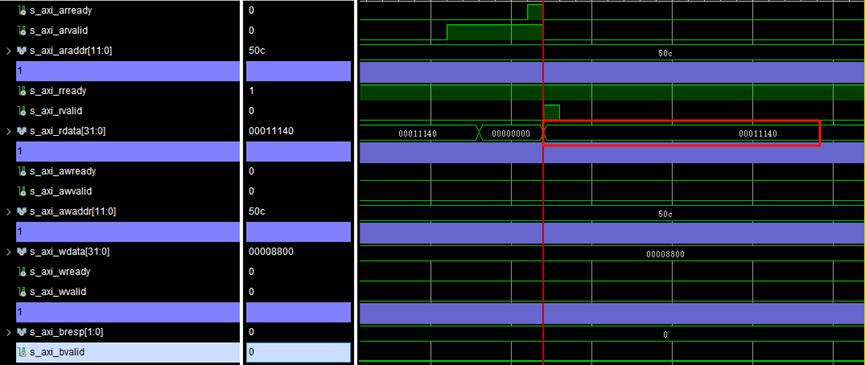Image resolution: width=865 pixels, height=365 pixels.
Task: Click the s_axi_arvalid high pulse in waveform
Action: pyautogui.click(x=495, y=32)
